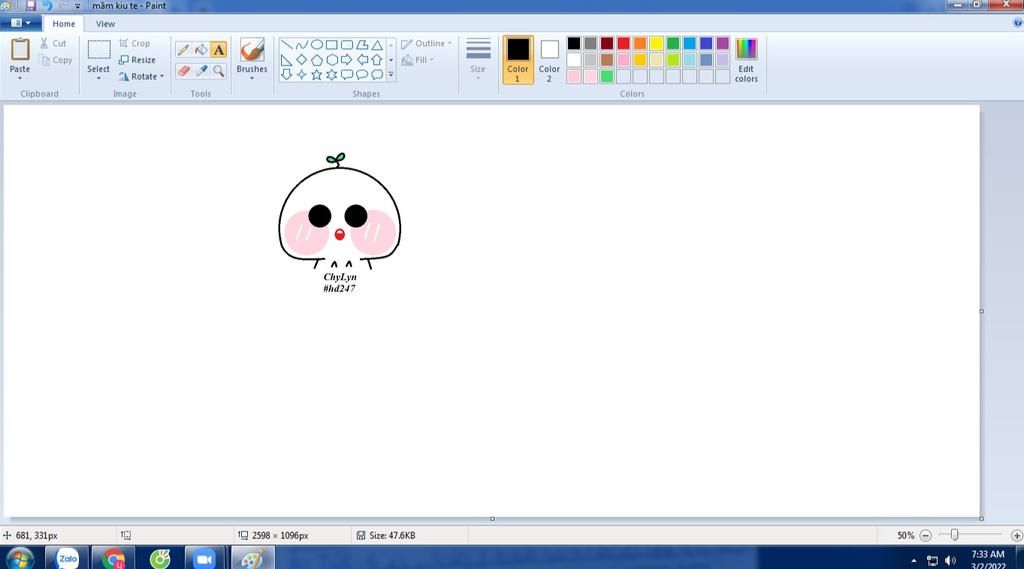Click the zoom slider handle
The width and height of the screenshot is (1024, 569).
point(954,535)
